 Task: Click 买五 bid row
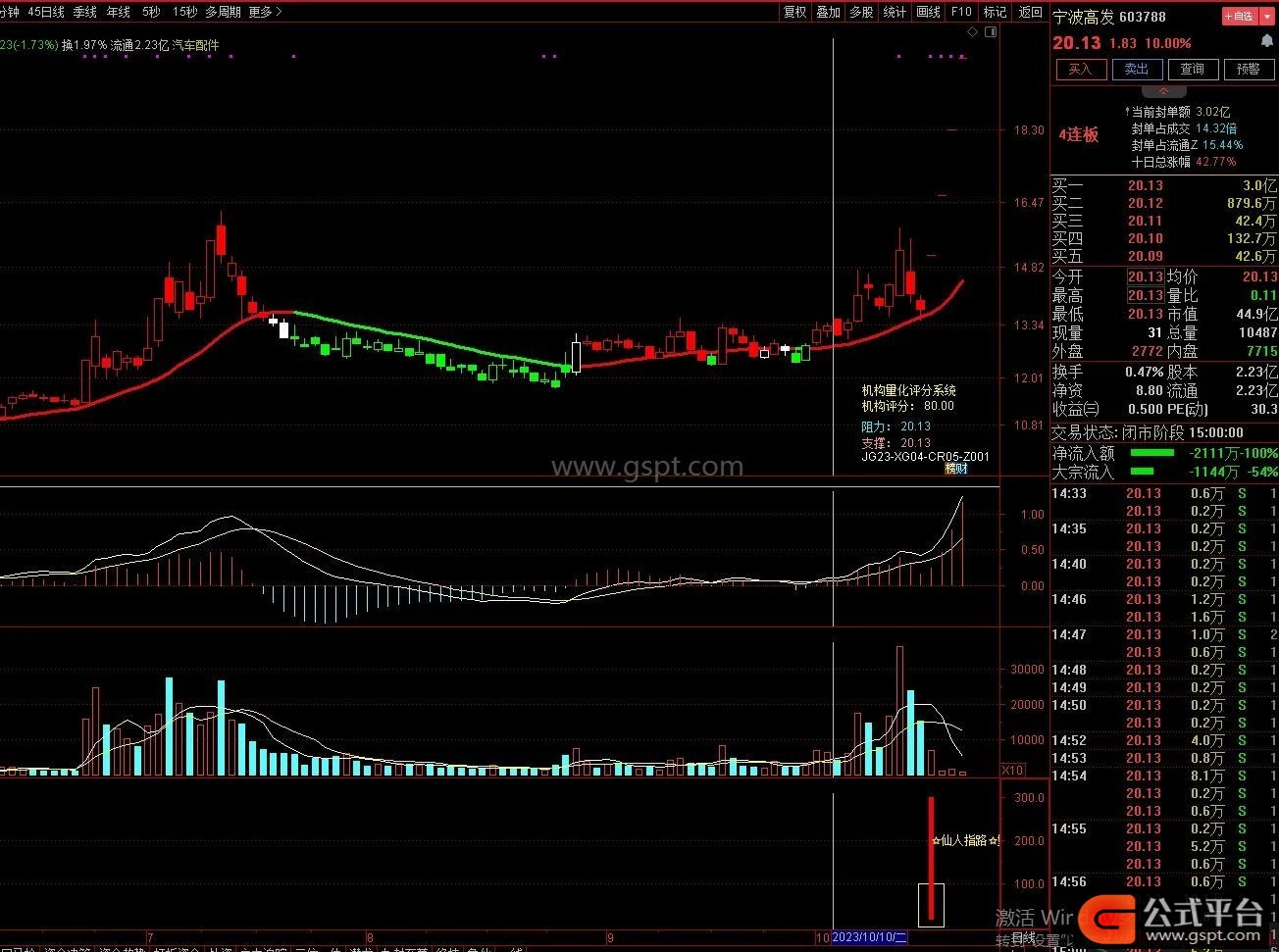[1164, 256]
